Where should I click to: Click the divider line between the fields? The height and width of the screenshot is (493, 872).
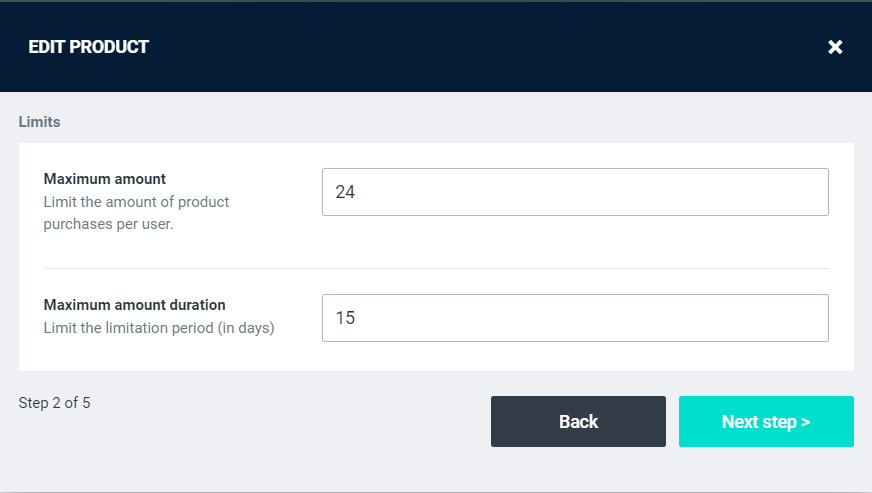436,268
